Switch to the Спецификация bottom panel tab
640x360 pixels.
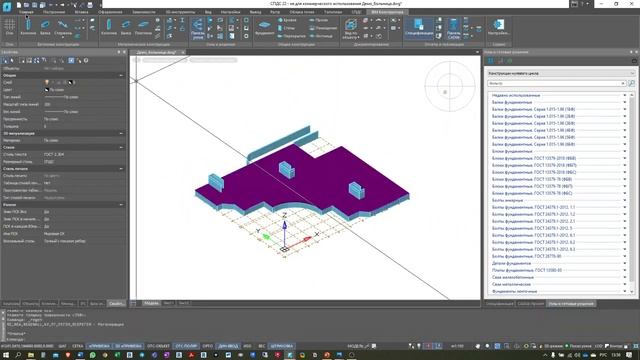pos(499,304)
